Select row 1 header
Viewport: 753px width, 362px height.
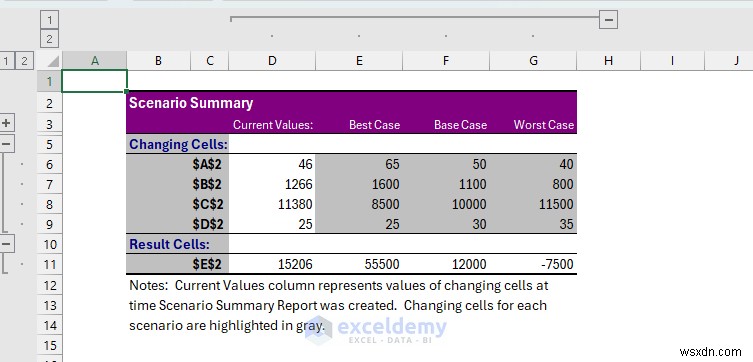[50, 81]
